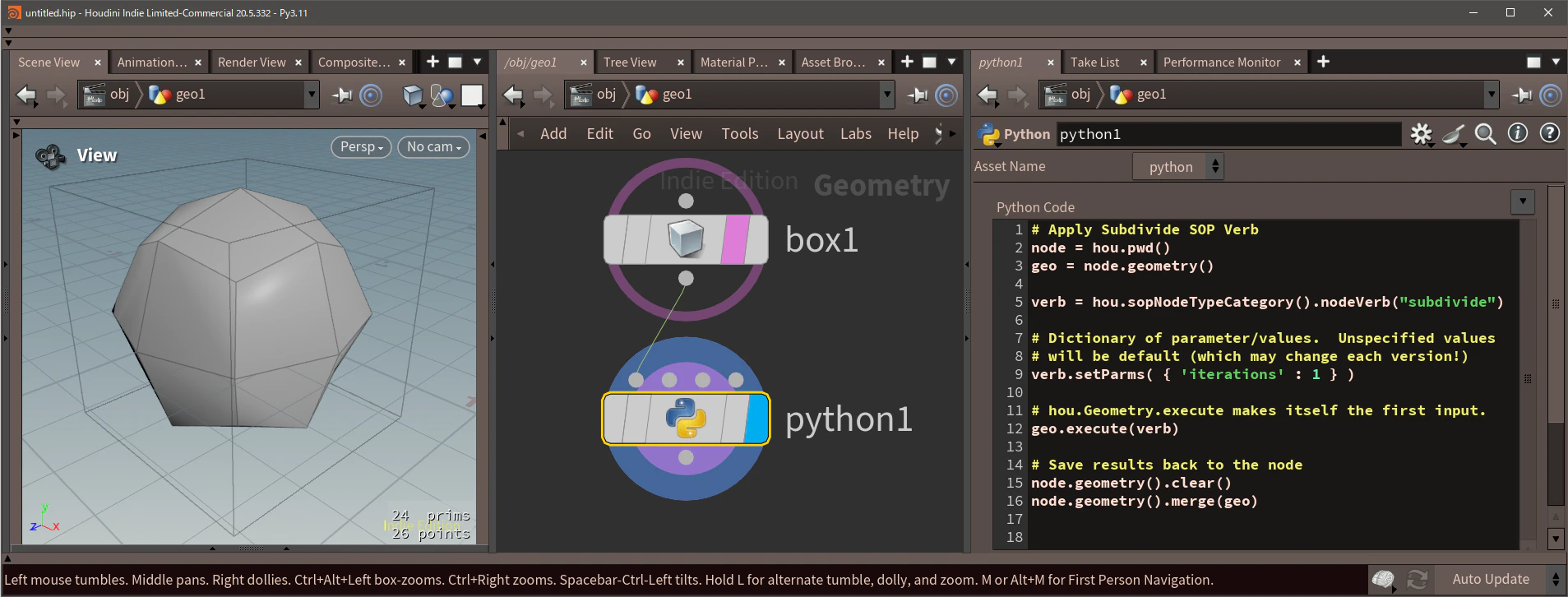Click the back arrow in the network editor pane
The height and width of the screenshot is (597, 1568).
pyautogui.click(x=513, y=95)
